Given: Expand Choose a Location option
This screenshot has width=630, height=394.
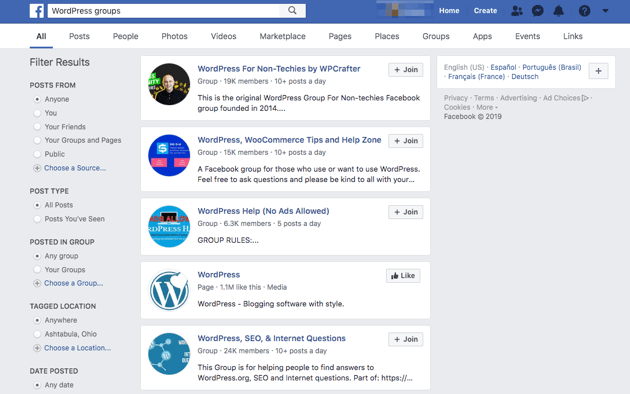Looking at the screenshot, I should tap(72, 348).
